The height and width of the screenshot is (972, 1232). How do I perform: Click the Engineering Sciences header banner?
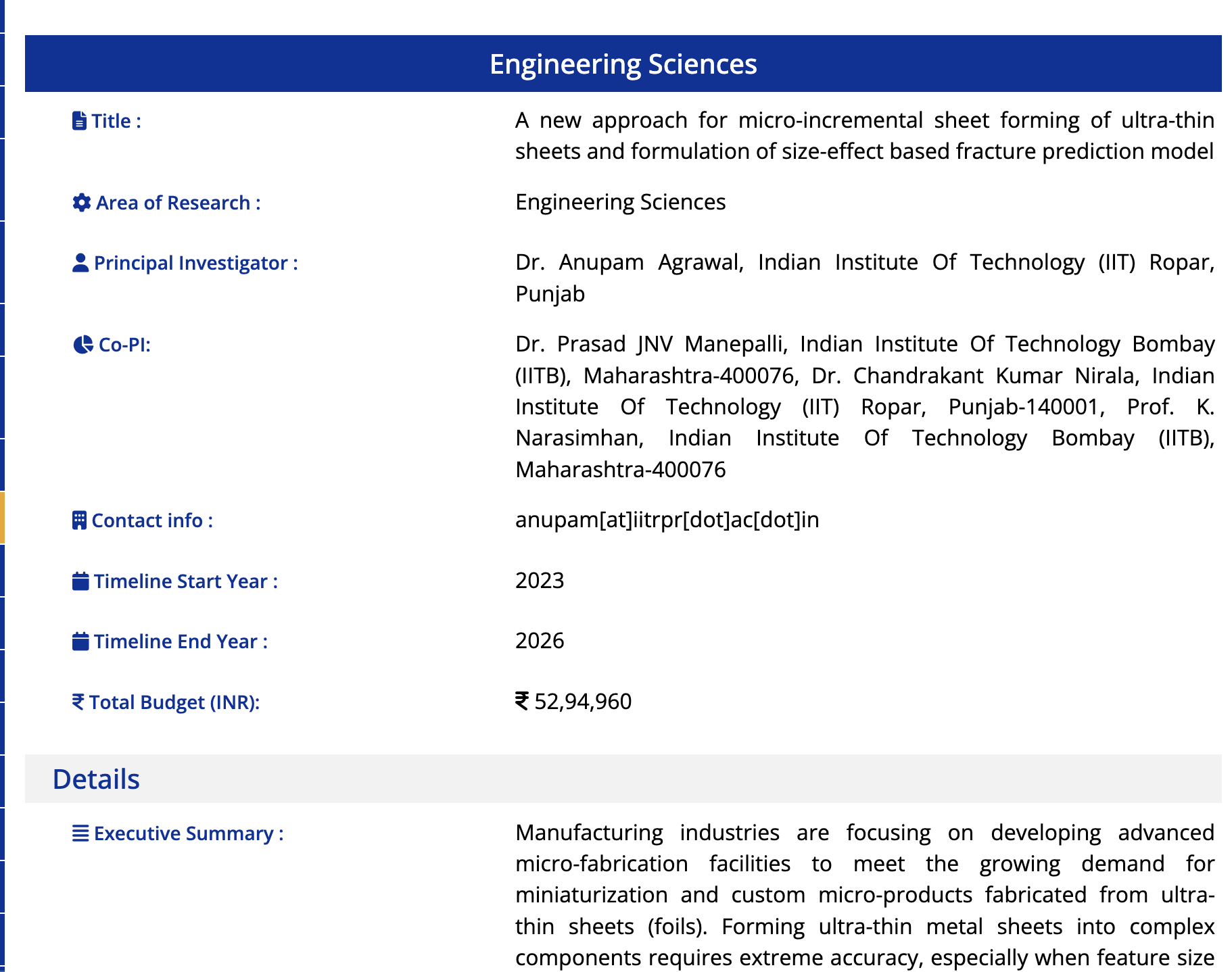[x=623, y=64]
